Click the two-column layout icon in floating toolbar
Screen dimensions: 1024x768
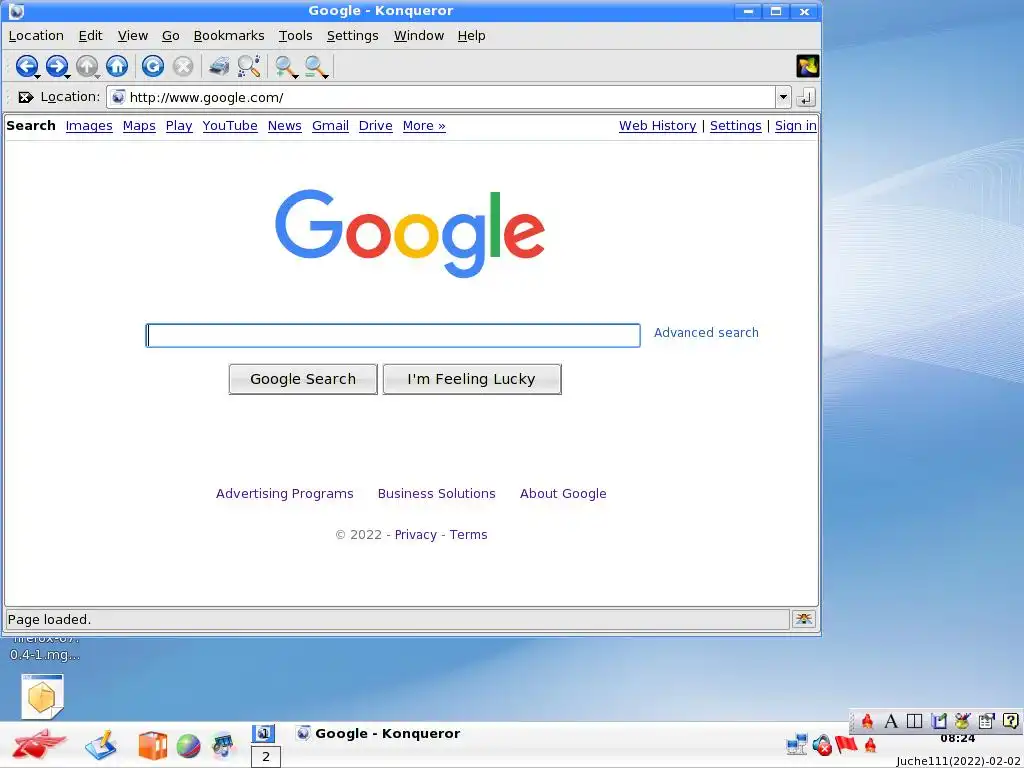coord(915,721)
